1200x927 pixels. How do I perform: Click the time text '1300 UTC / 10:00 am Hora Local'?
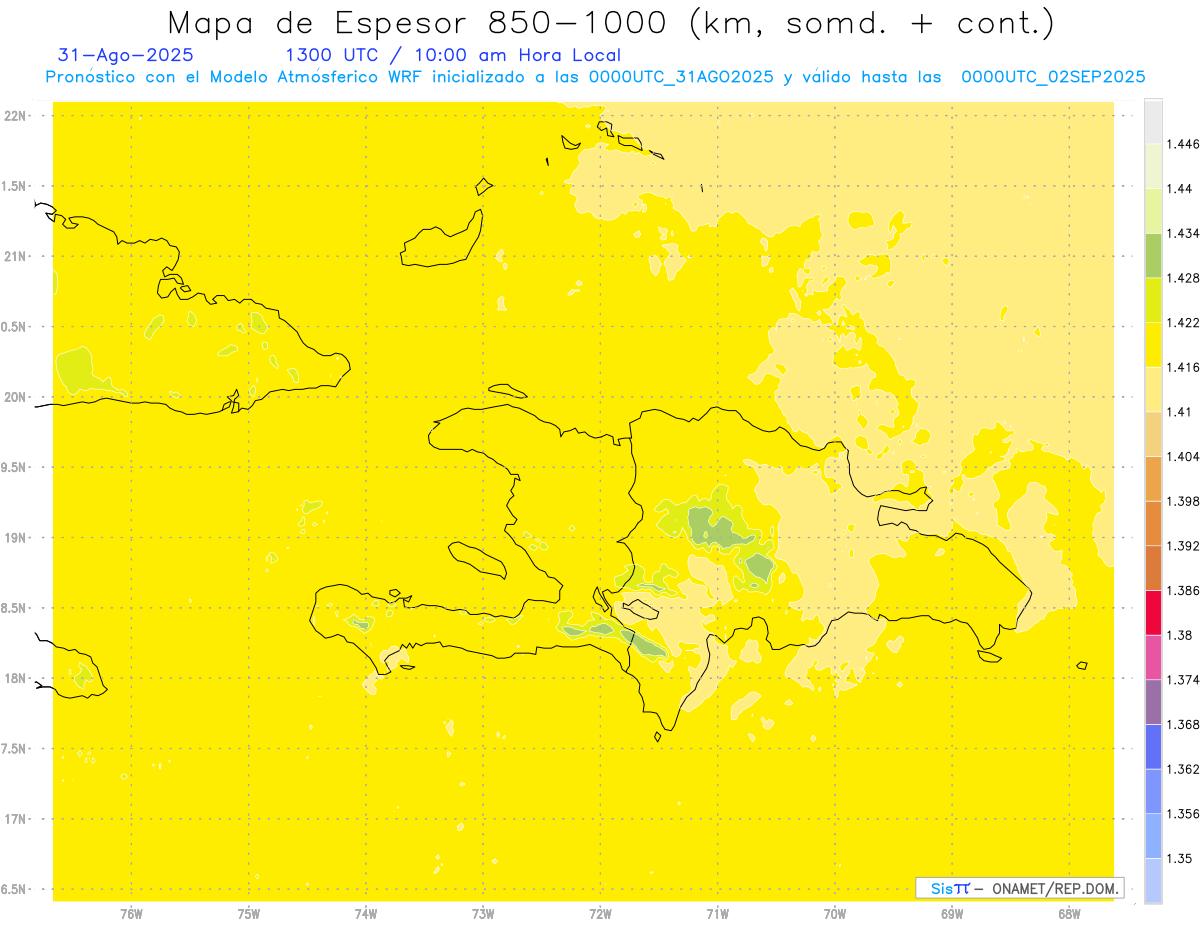[453, 55]
